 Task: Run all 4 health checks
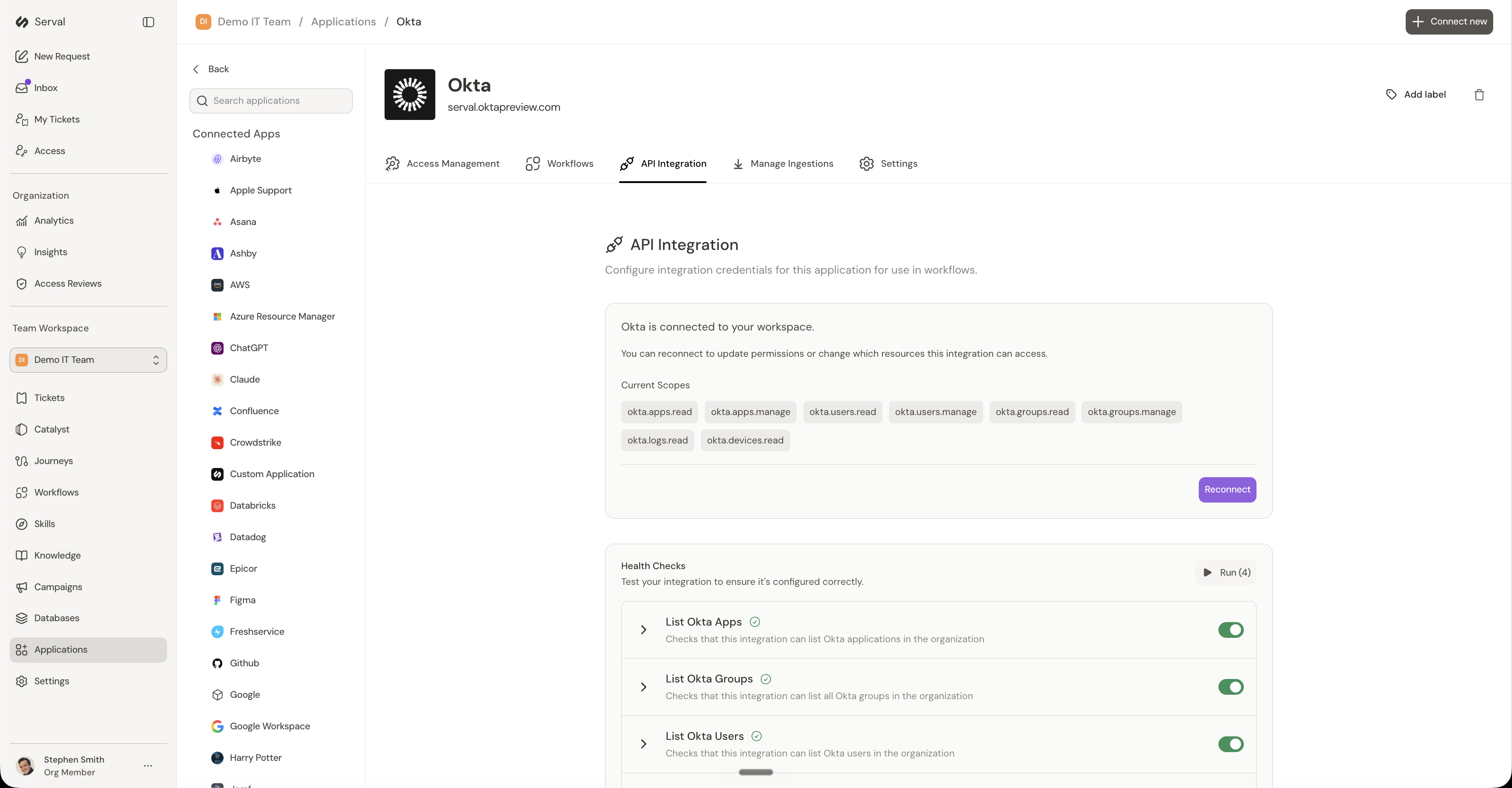1226,573
